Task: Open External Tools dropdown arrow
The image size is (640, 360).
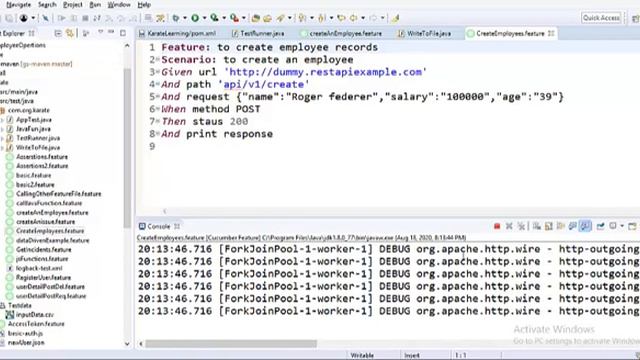Action: [x=244, y=18]
